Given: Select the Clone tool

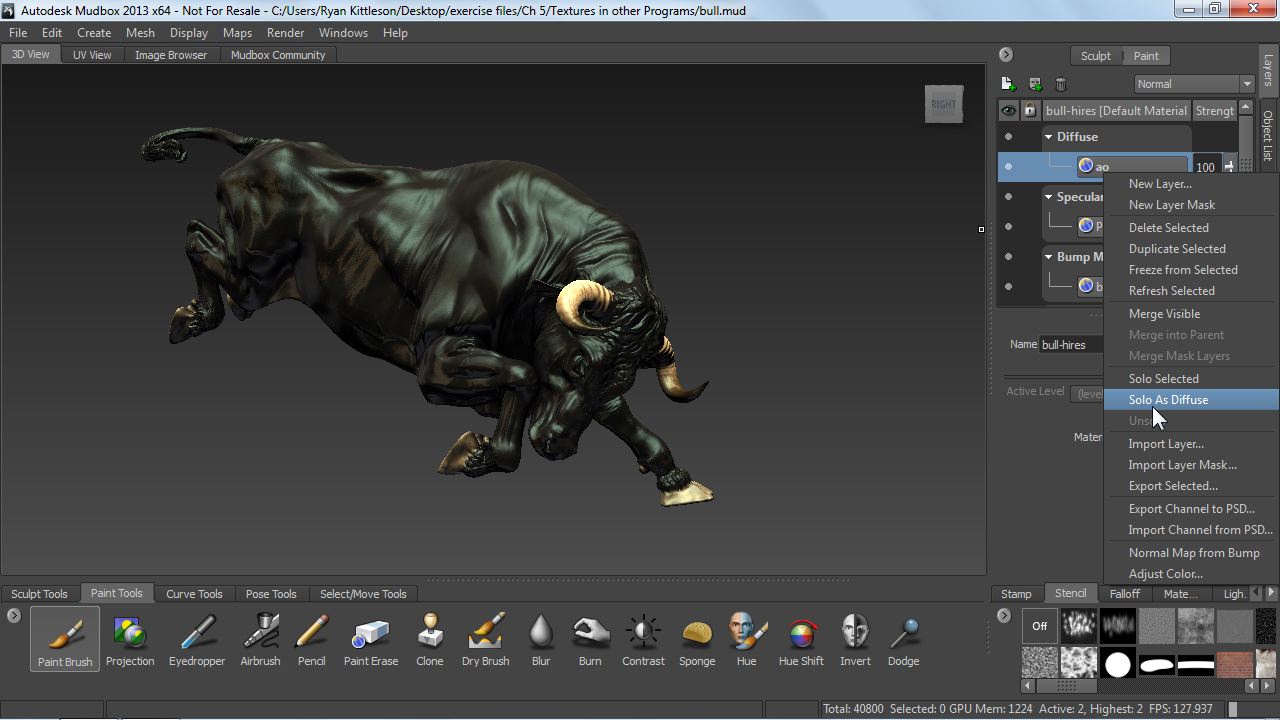Looking at the screenshot, I should pyautogui.click(x=430, y=640).
